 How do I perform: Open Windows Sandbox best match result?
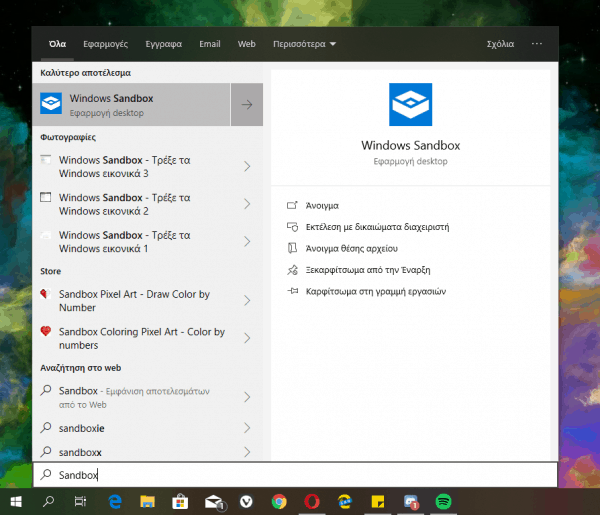pyautogui.click(x=131, y=104)
